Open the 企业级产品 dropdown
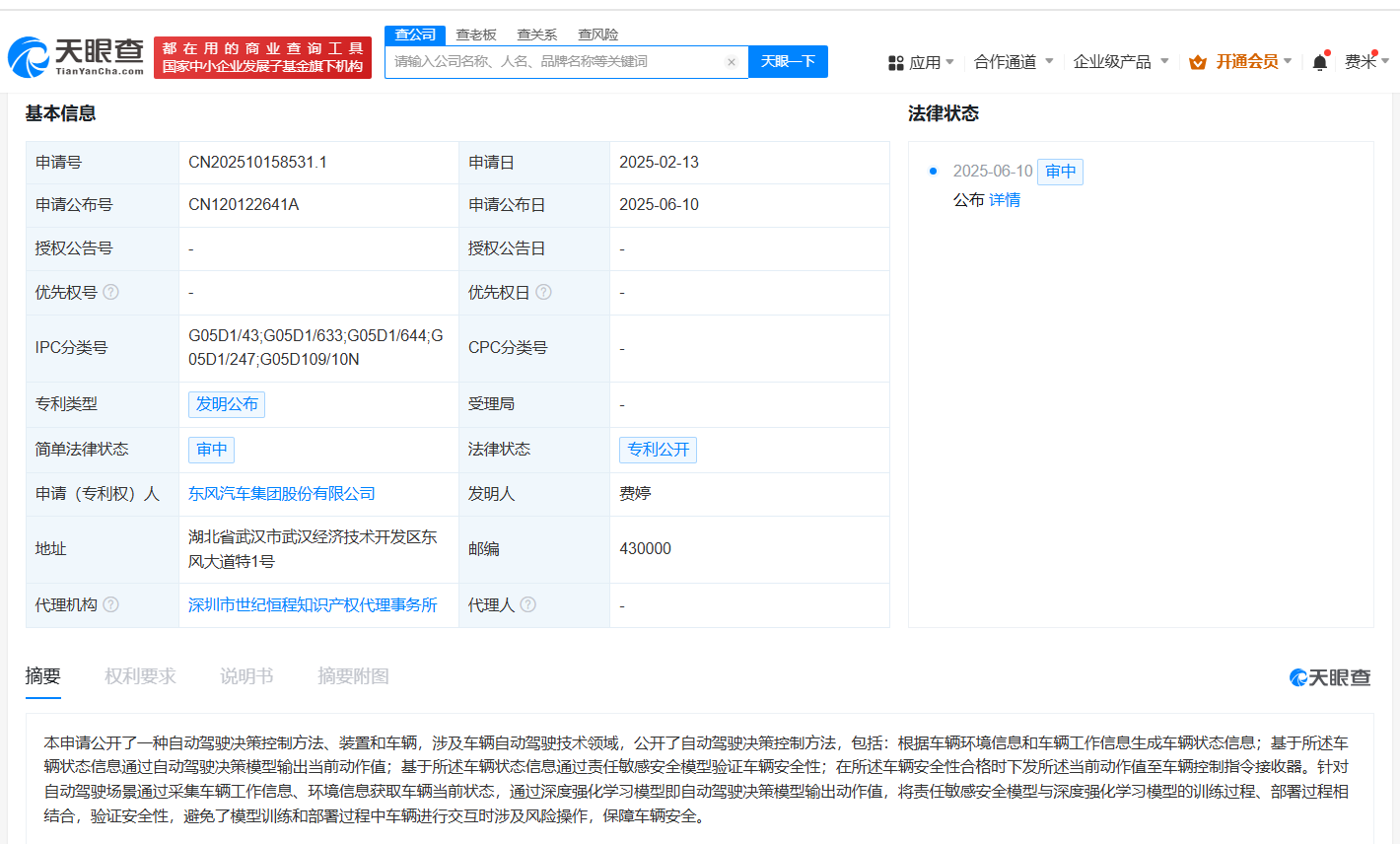This screenshot has width=1400, height=844. tap(1120, 62)
